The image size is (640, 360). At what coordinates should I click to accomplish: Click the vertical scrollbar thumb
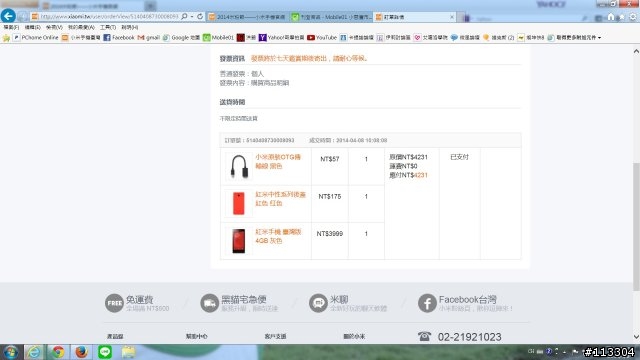click(636, 227)
